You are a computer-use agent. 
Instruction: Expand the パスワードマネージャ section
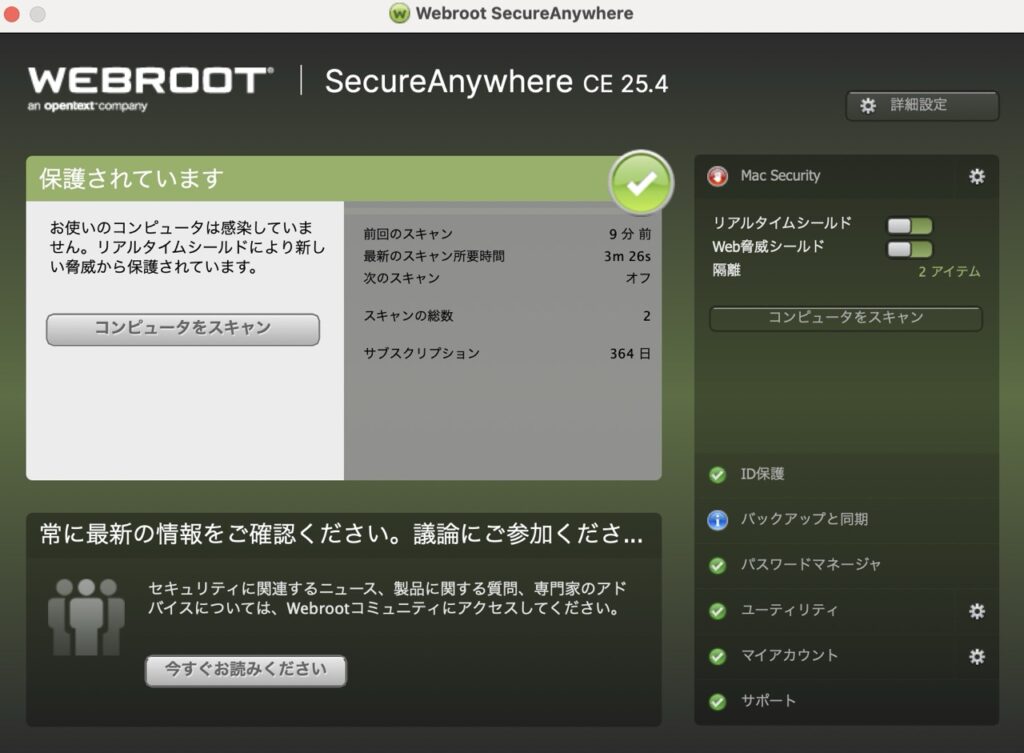(810, 565)
